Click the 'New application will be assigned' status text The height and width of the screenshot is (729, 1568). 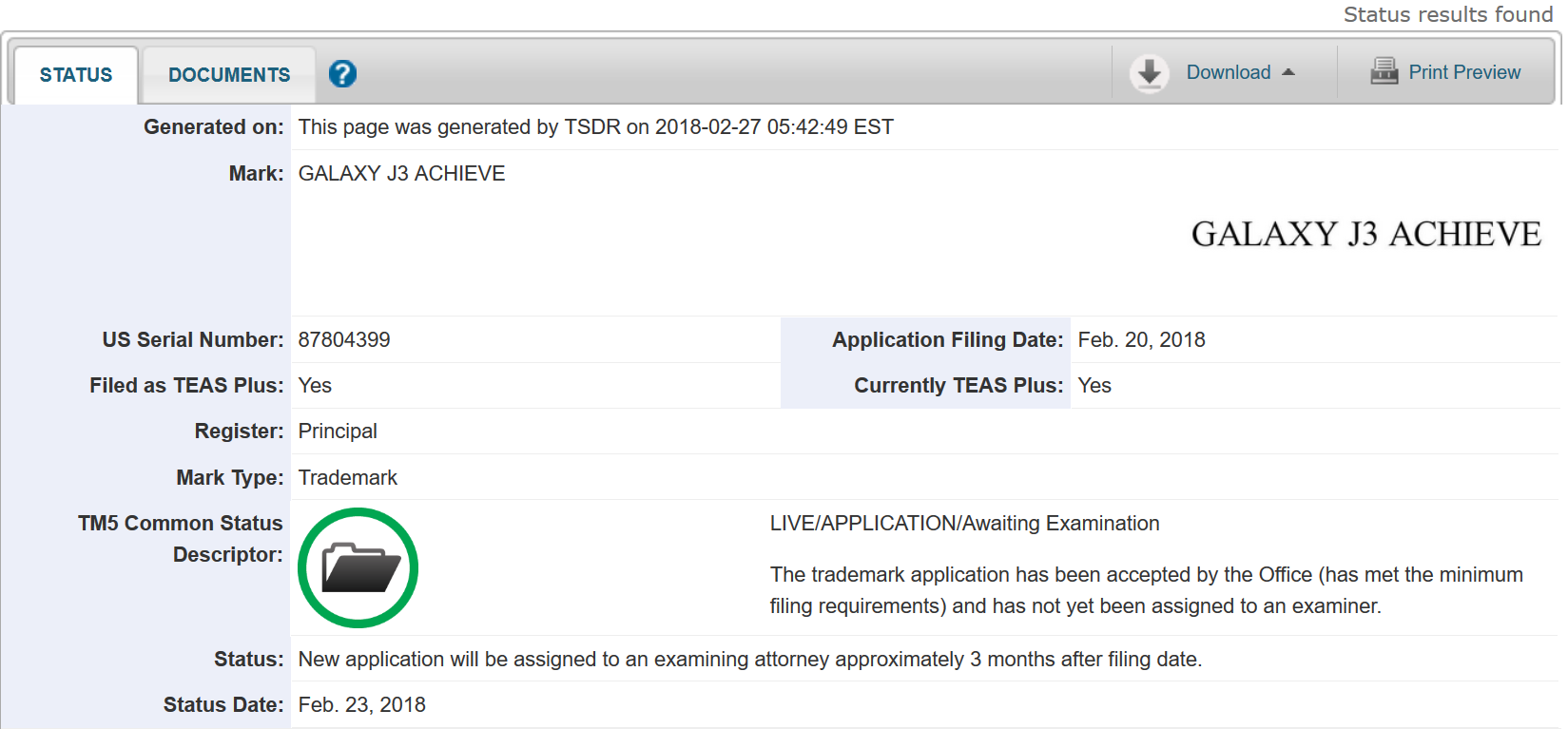pos(749,660)
